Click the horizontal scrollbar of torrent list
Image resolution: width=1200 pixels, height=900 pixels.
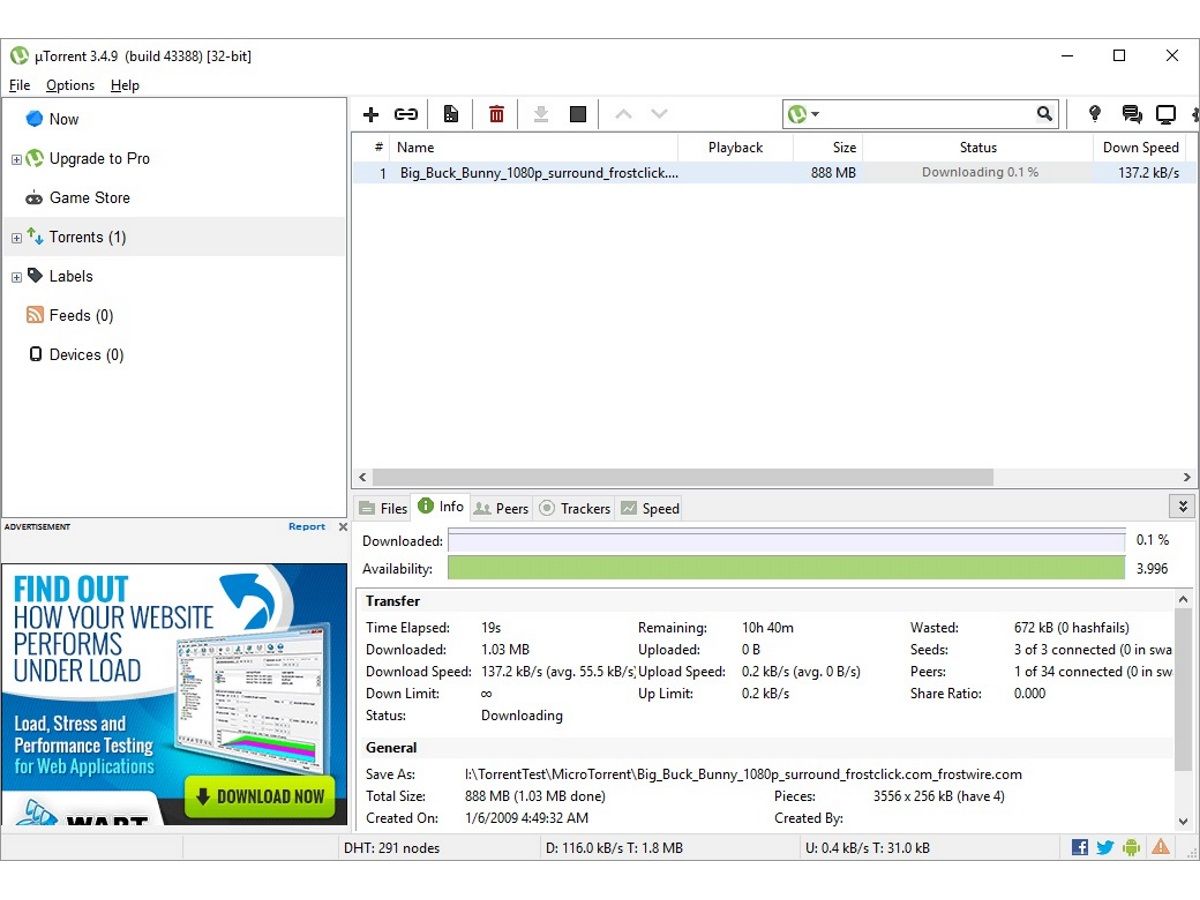683,478
